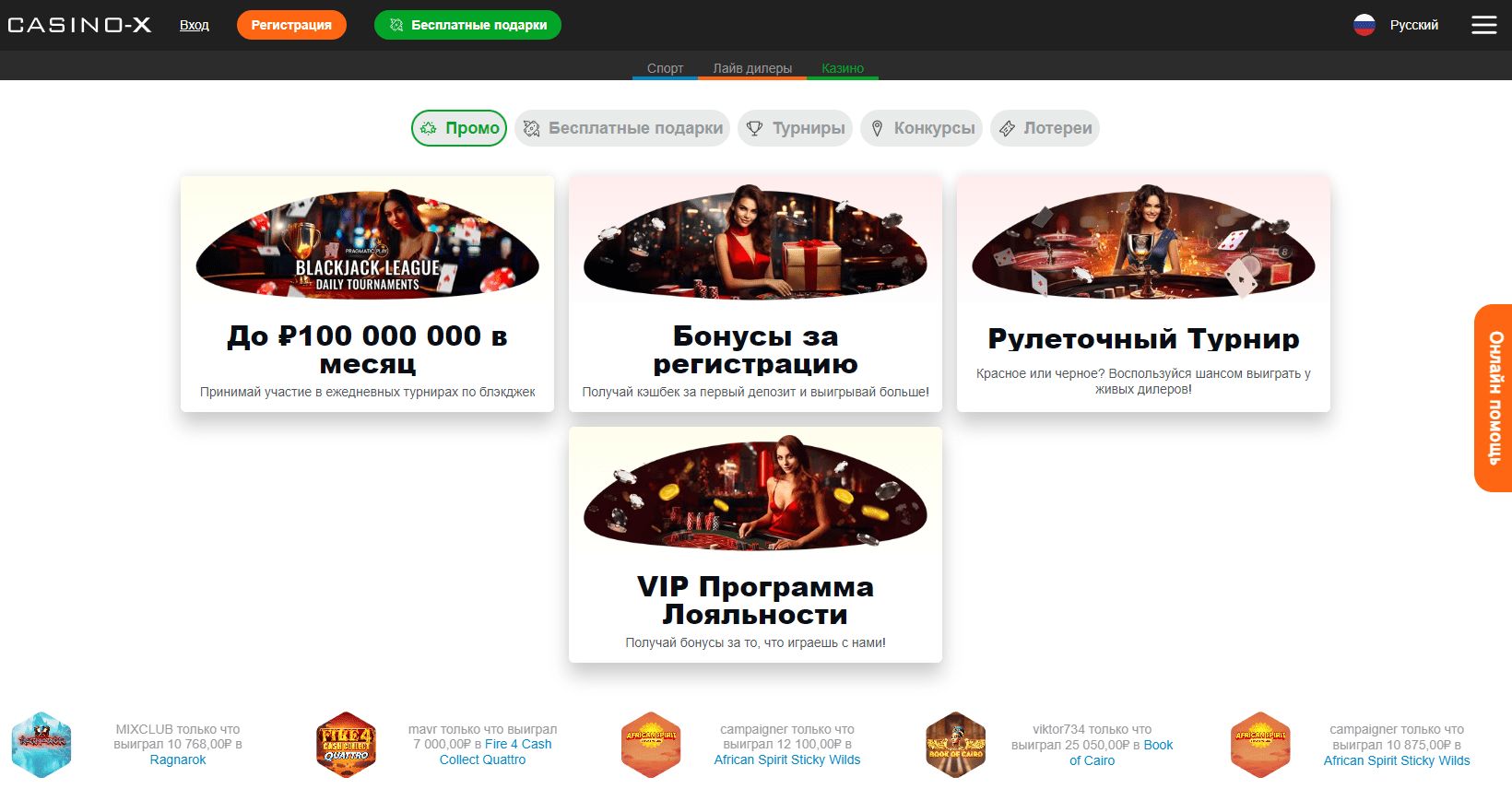Select the Лотереи ticket tab
This screenshot has height=789, width=1512.
point(1045,128)
